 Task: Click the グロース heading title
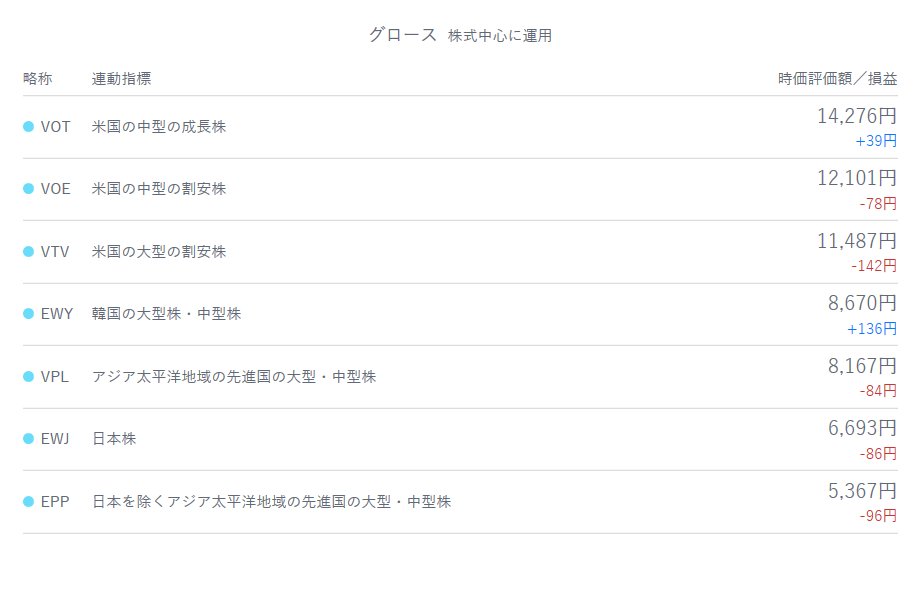click(402, 34)
